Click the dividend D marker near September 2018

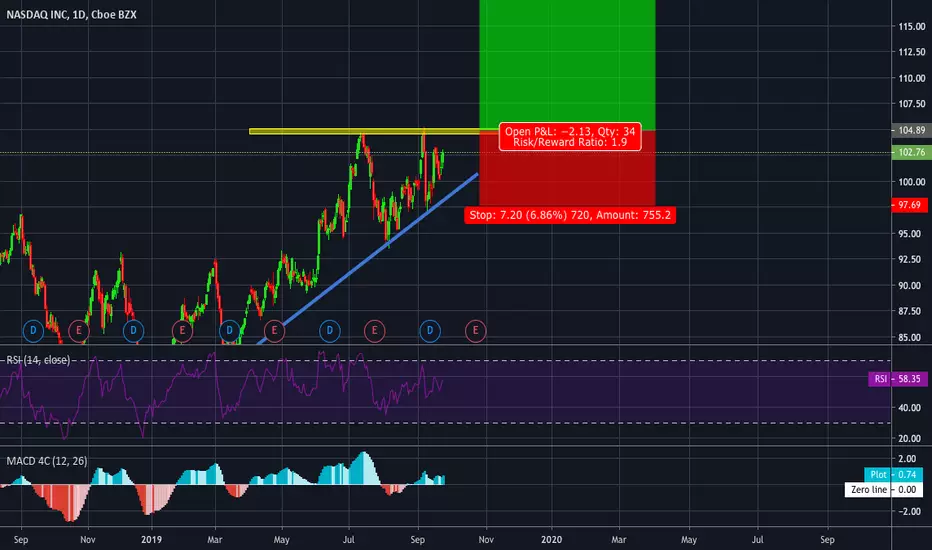tap(33, 331)
